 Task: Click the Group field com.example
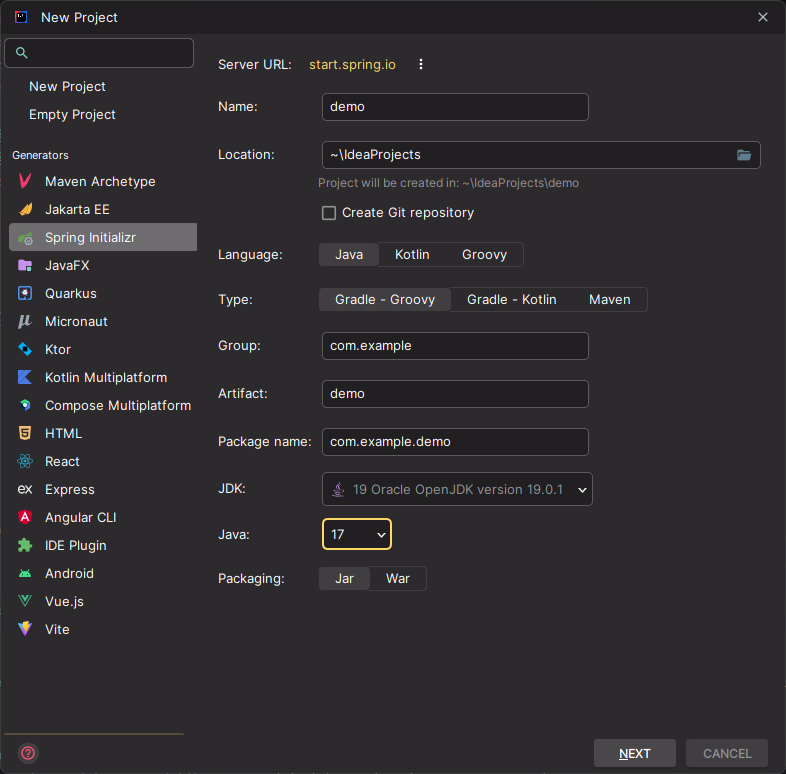[x=455, y=346]
